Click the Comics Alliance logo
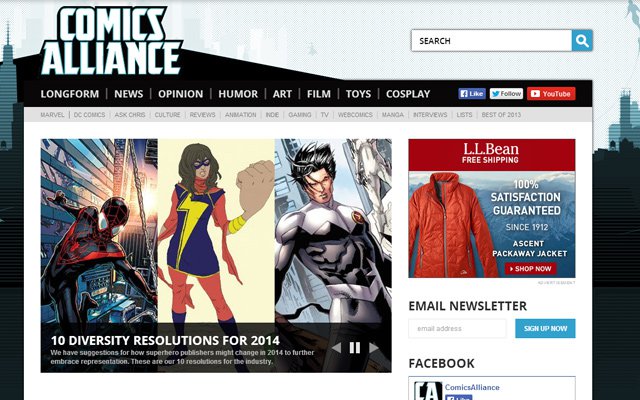The height and width of the screenshot is (400, 640). click(111, 41)
